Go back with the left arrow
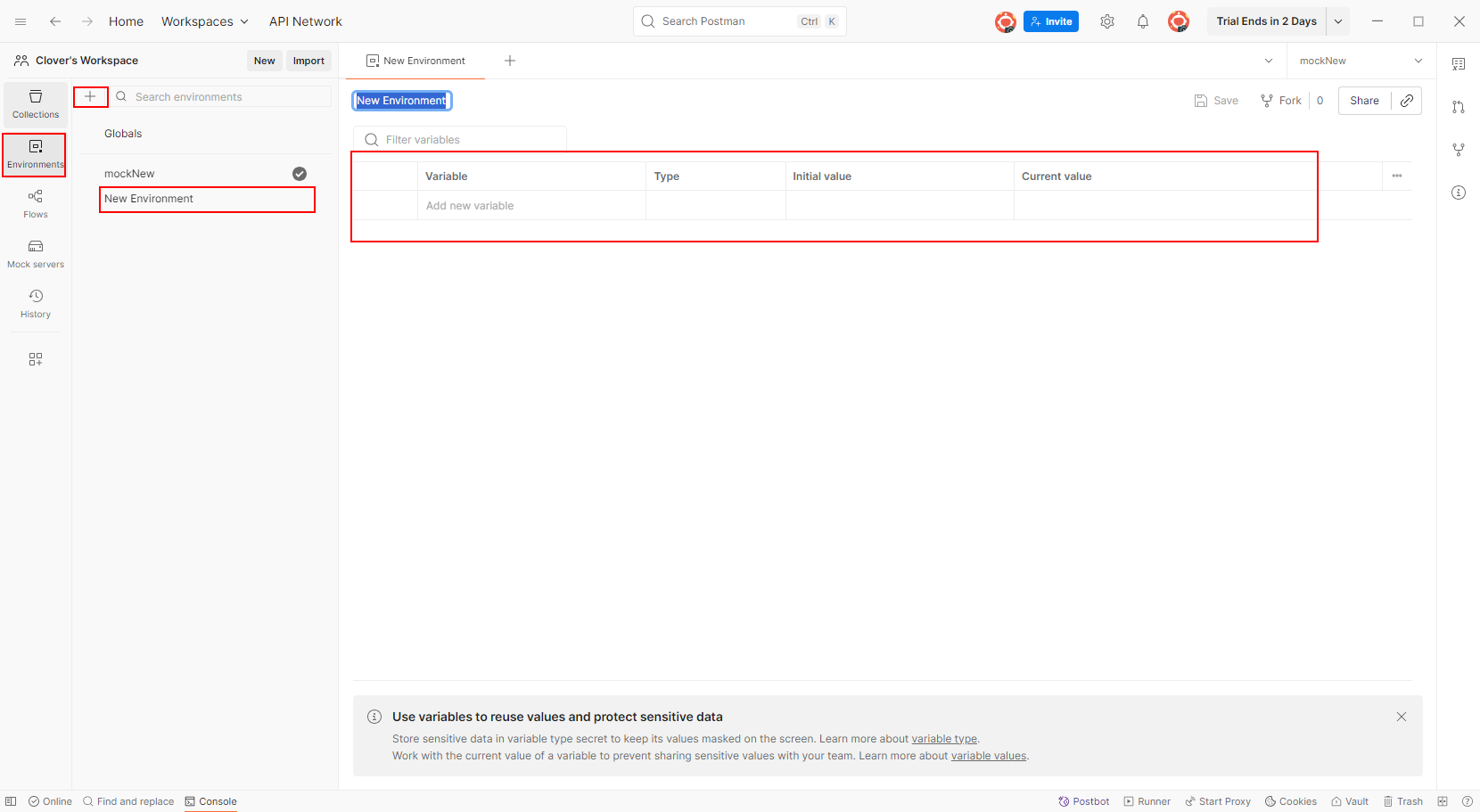Image resolution: width=1480 pixels, height=812 pixels. (x=55, y=21)
